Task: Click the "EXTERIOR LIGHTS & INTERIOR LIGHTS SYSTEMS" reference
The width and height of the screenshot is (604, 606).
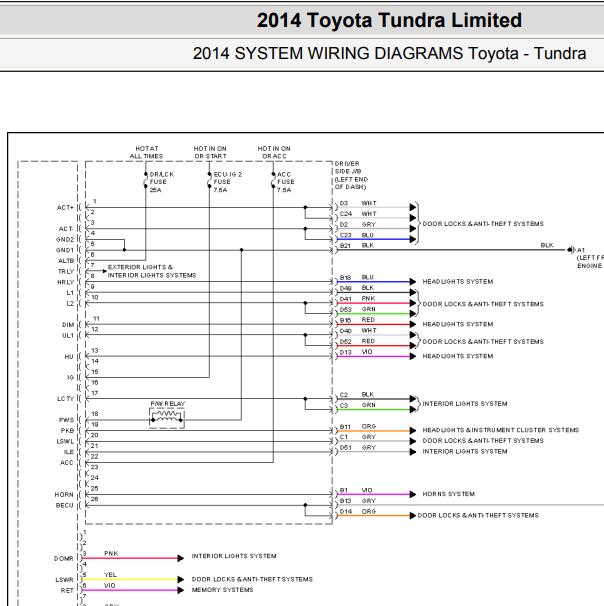Action: click(x=152, y=271)
